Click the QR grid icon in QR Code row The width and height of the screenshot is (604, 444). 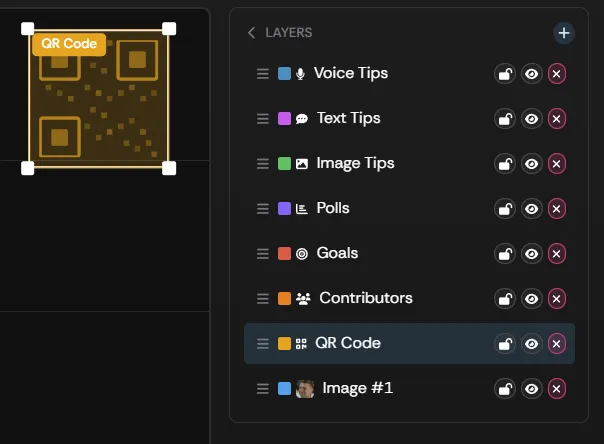[x=301, y=344]
